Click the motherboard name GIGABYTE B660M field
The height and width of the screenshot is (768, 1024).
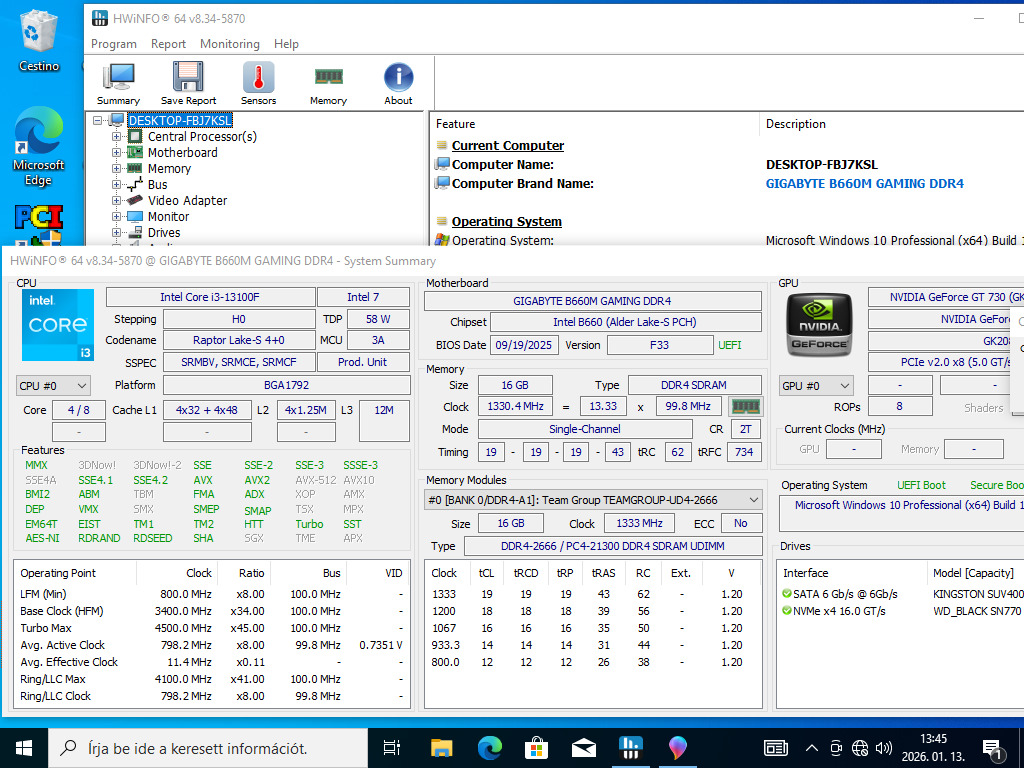click(x=592, y=301)
